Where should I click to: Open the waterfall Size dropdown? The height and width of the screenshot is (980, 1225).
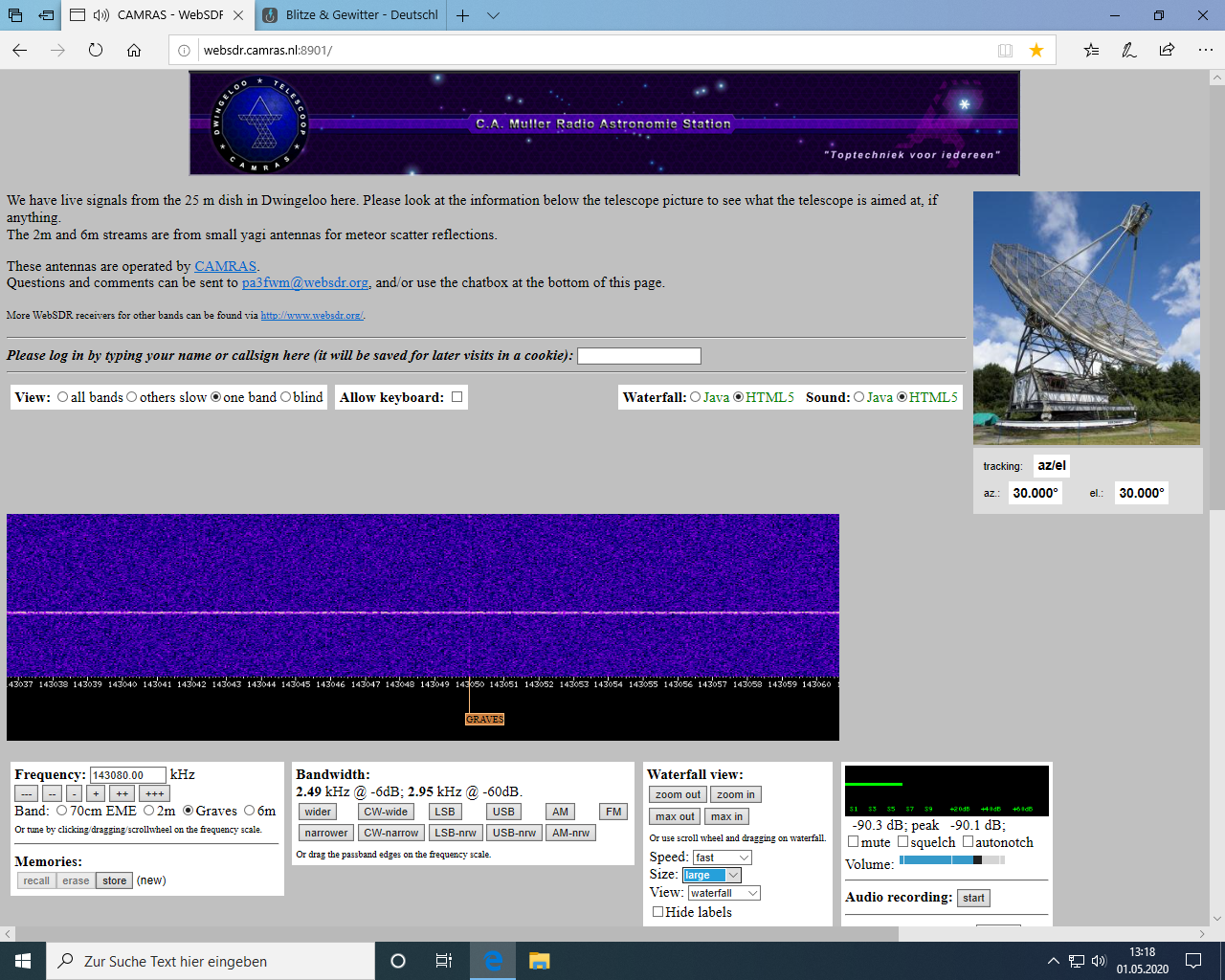(712, 875)
